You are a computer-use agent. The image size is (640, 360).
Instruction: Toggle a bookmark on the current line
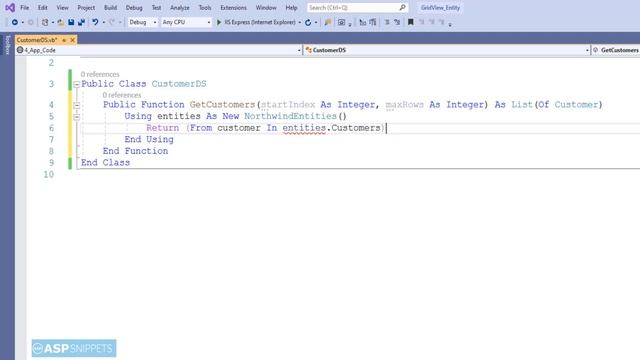tap(411, 22)
